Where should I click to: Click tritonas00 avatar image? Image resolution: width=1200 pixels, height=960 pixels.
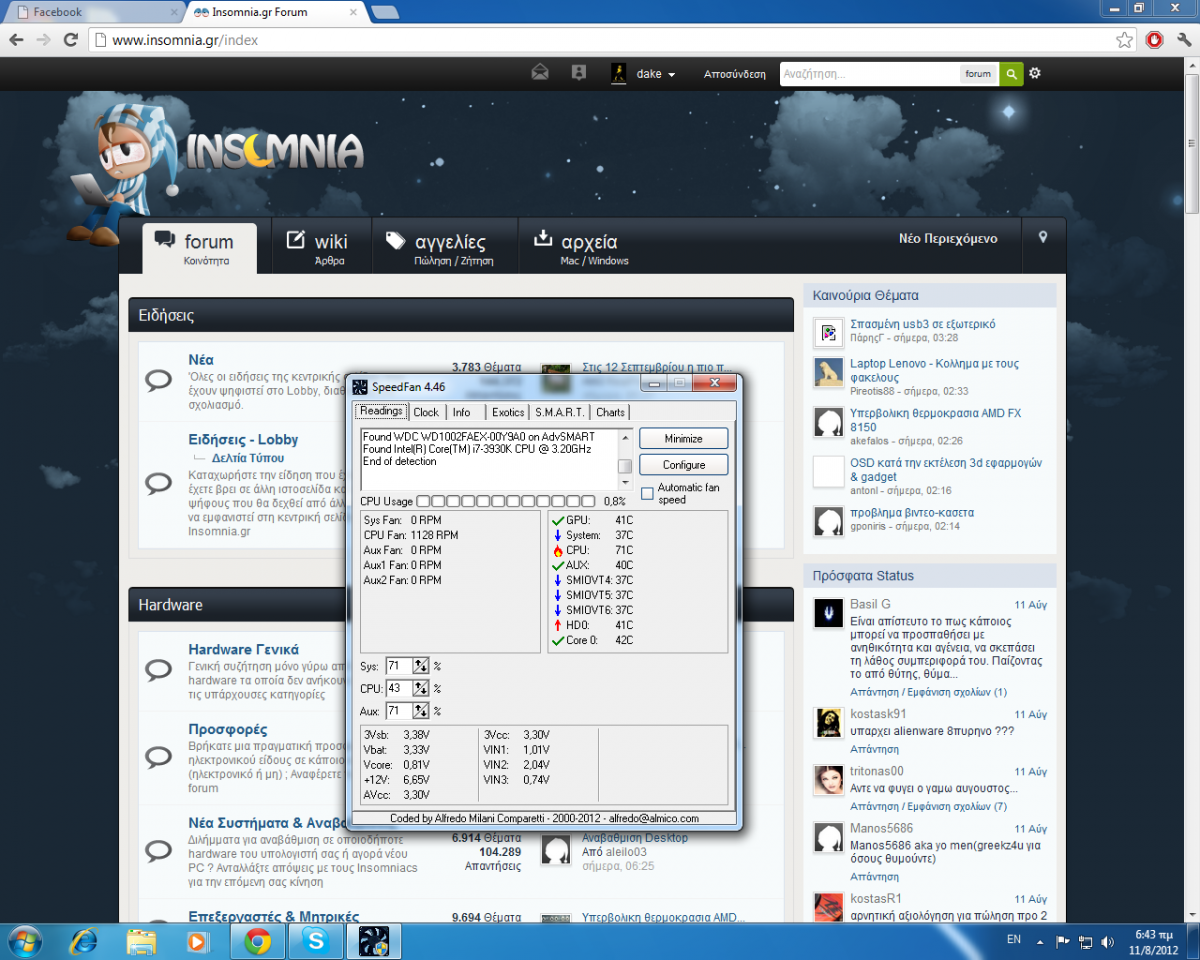pyautogui.click(x=827, y=780)
